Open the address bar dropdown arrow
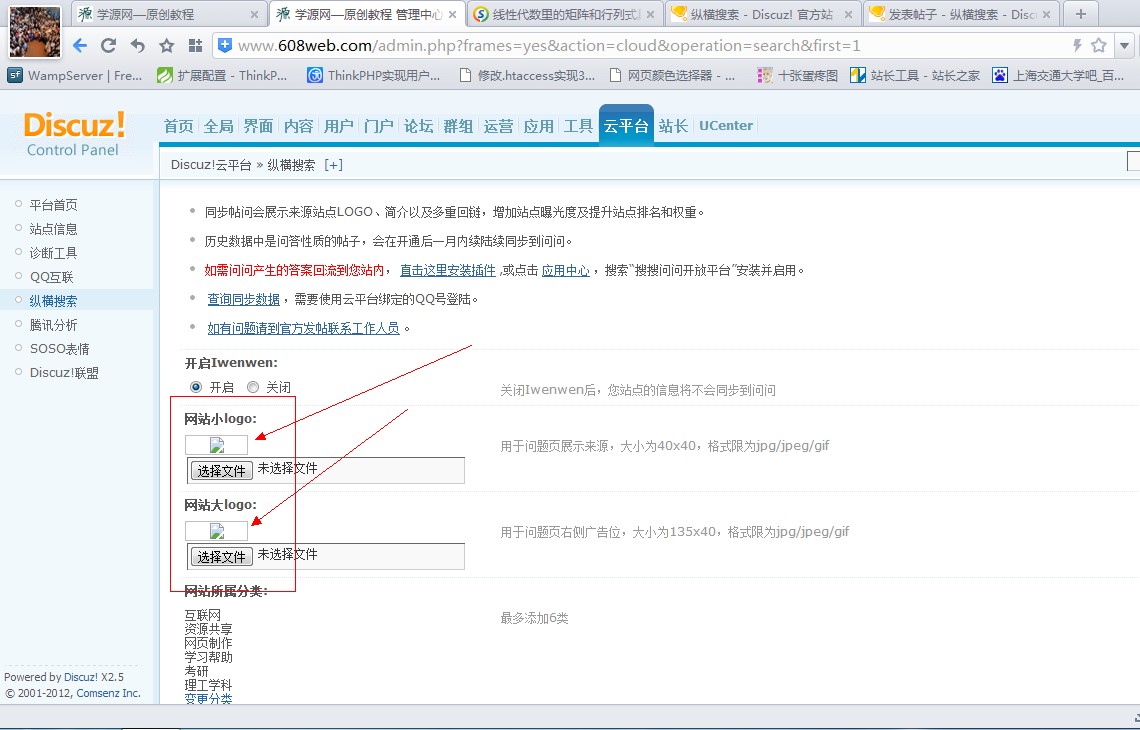The width and height of the screenshot is (1140, 730). [x=1125, y=46]
